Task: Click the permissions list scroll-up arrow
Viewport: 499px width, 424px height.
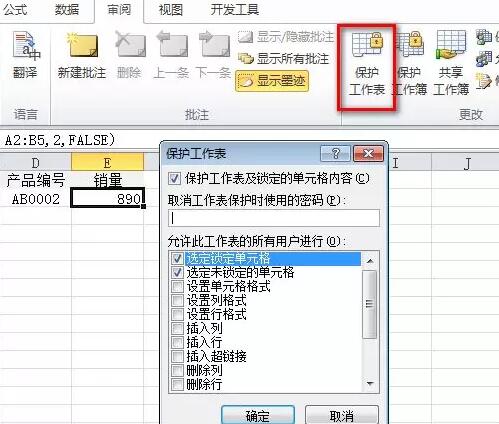Action: coord(370,261)
